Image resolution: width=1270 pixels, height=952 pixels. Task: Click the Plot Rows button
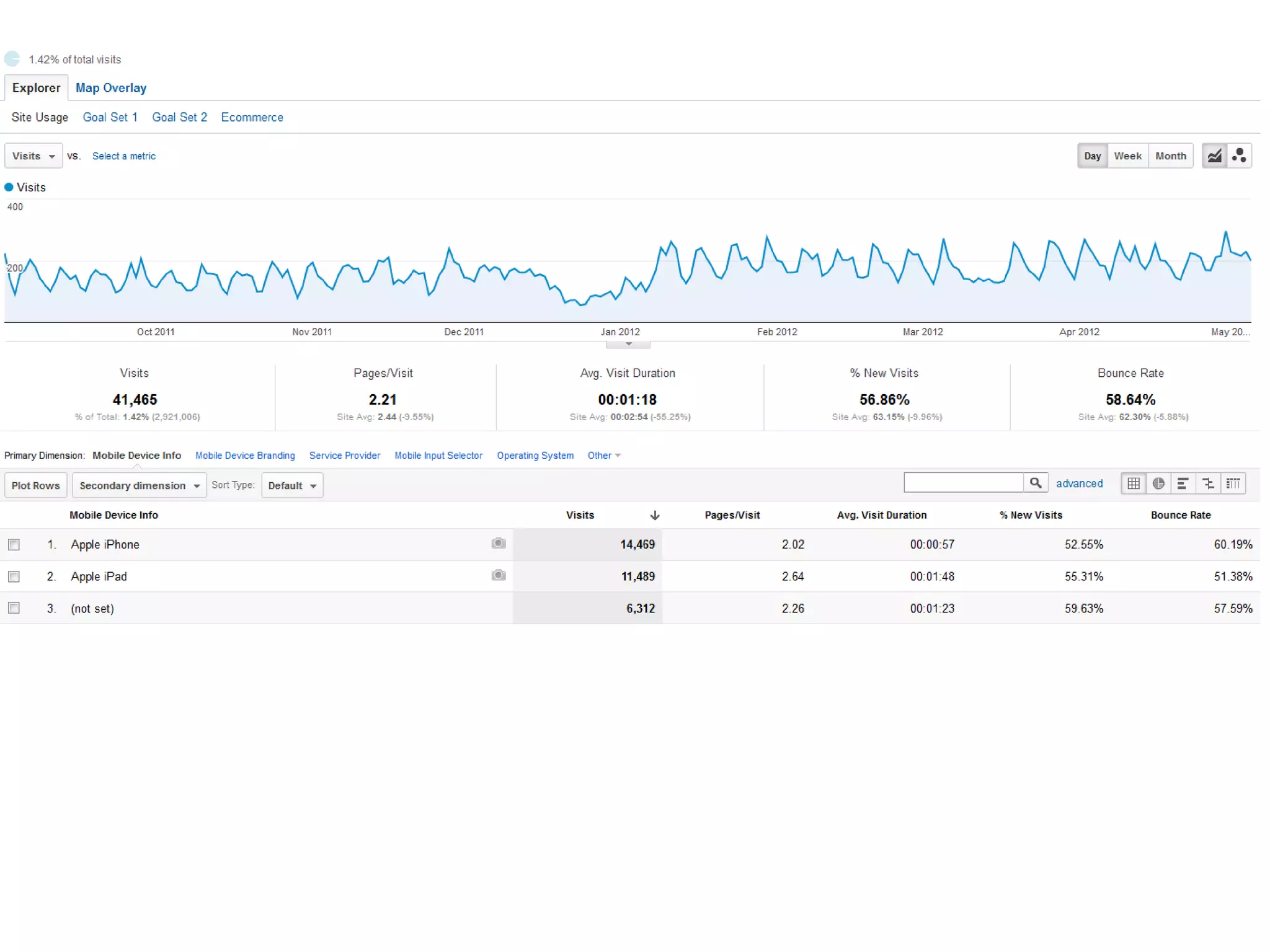[x=35, y=485]
